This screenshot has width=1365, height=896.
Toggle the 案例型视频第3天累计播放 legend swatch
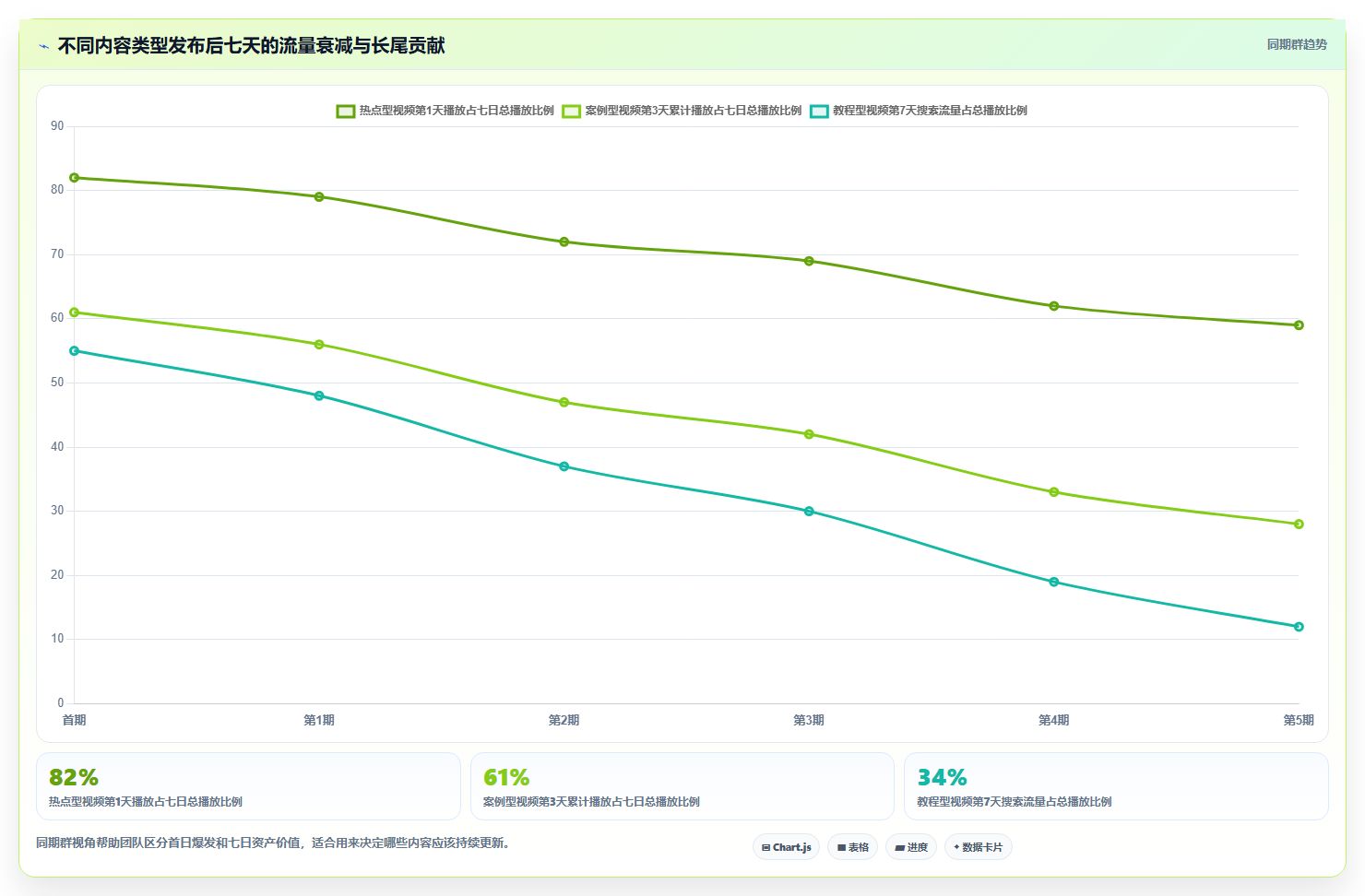click(572, 111)
